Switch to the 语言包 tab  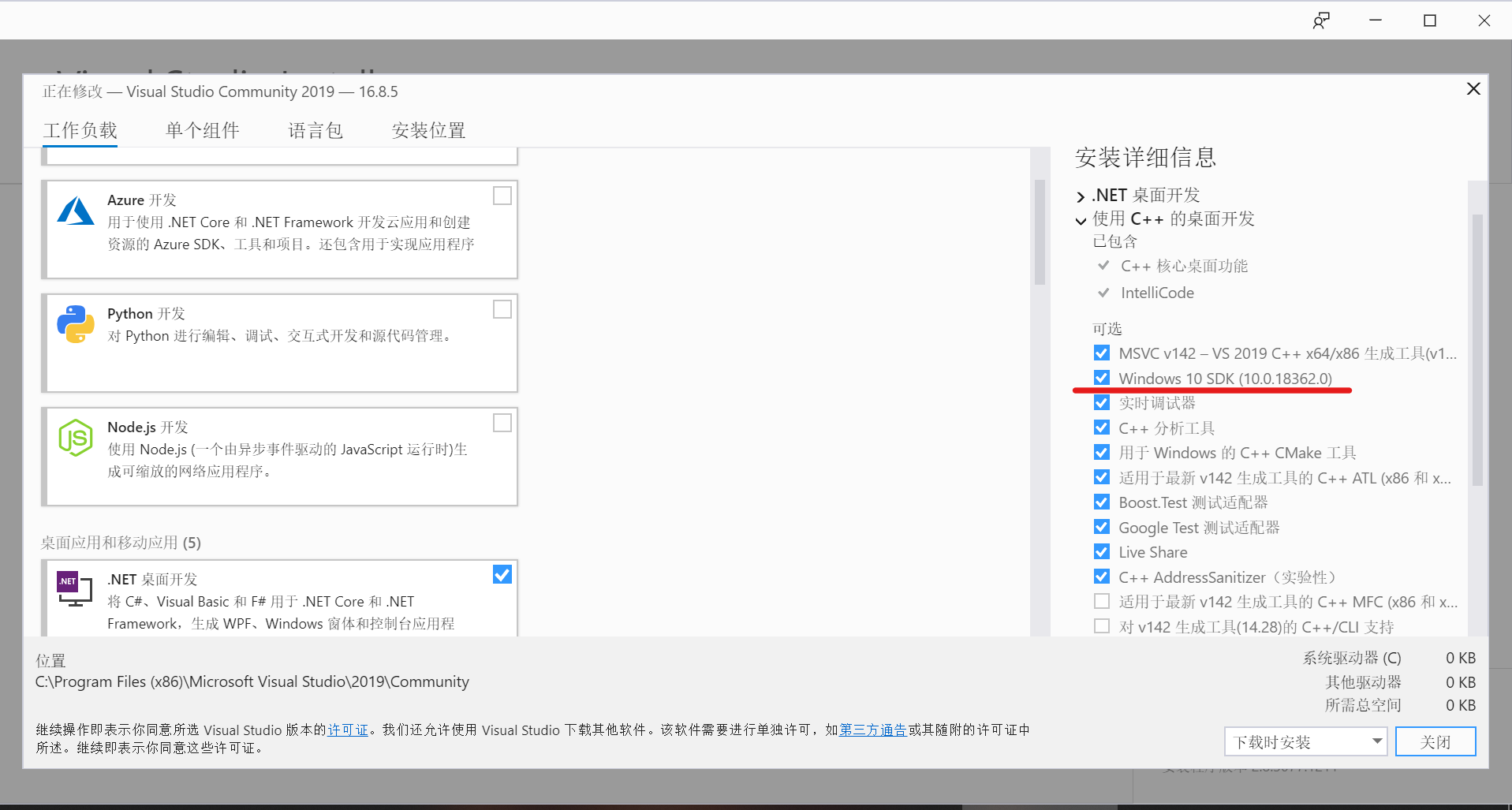315,130
